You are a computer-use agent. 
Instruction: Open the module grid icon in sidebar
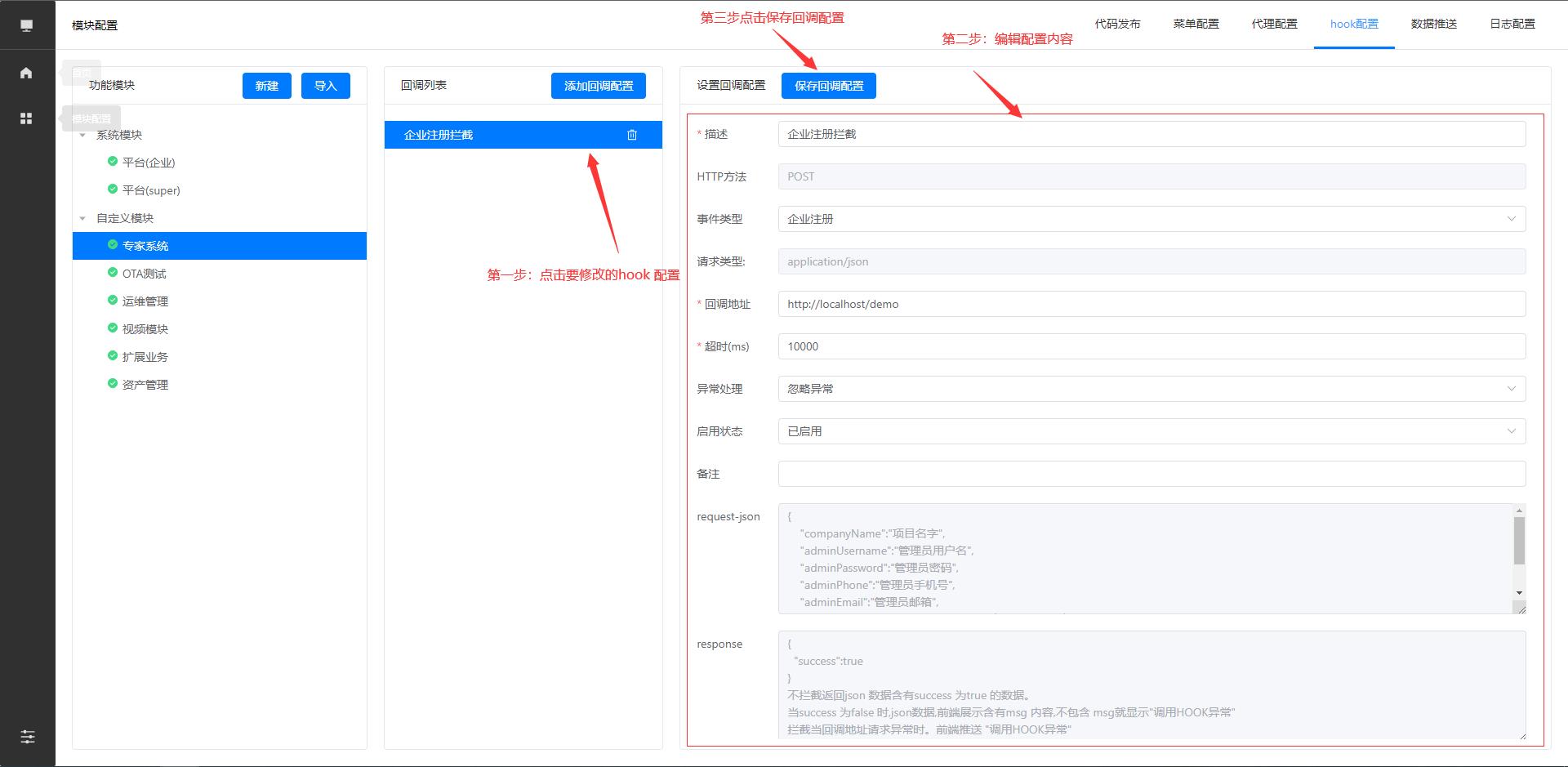pyautogui.click(x=26, y=118)
